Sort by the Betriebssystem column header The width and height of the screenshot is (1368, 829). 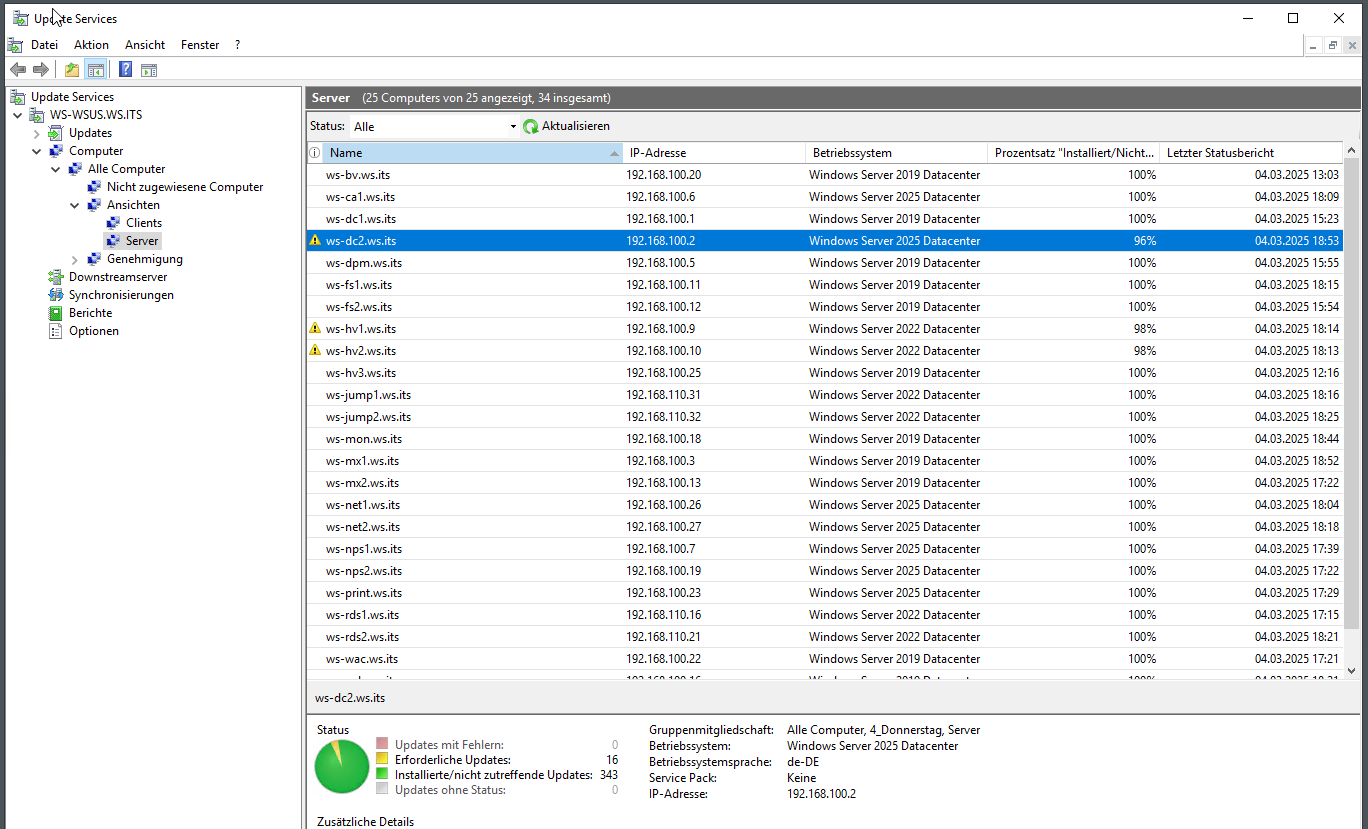pos(897,153)
